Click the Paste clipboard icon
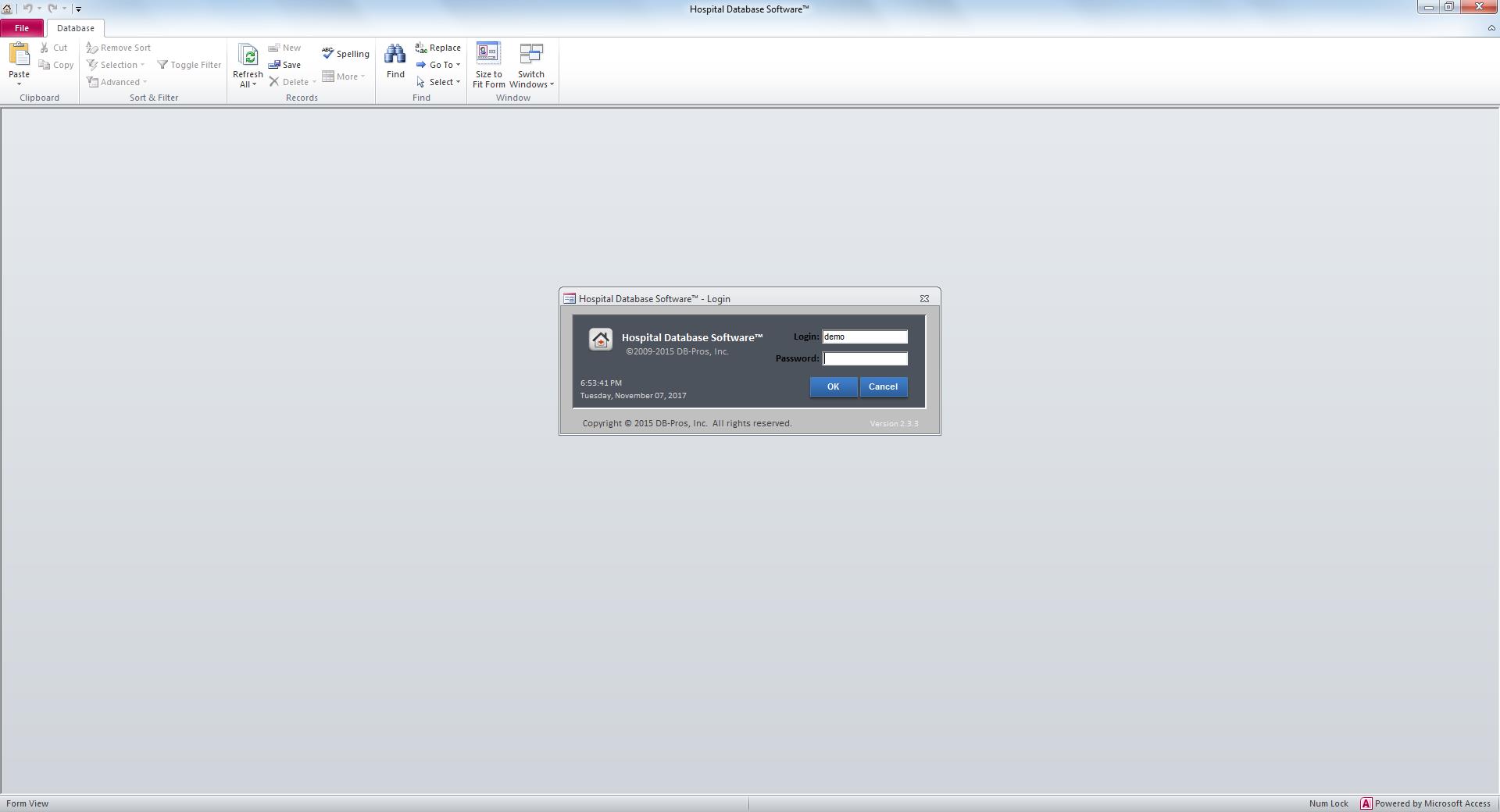Viewport: 1500px width, 812px height. pyautogui.click(x=19, y=54)
